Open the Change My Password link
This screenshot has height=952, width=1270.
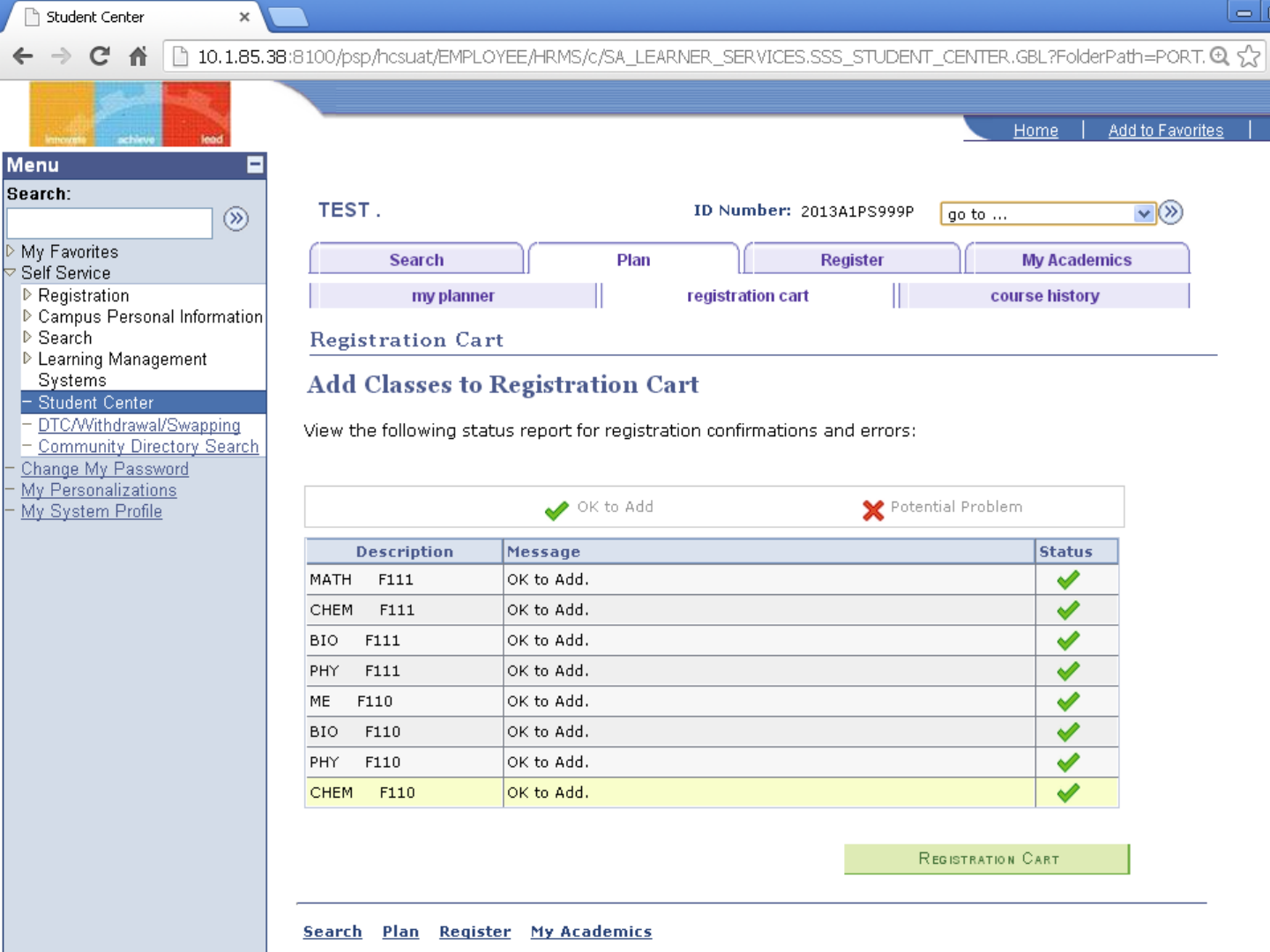point(105,469)
